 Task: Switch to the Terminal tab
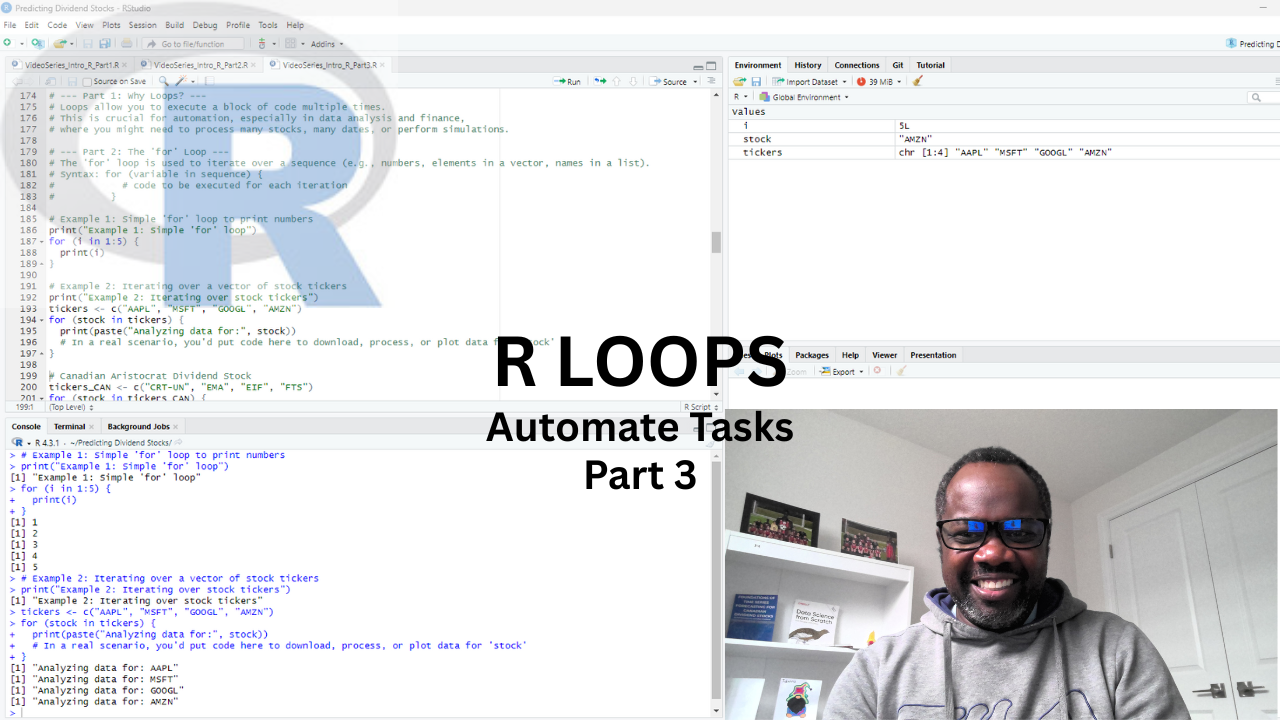(x=69, y=426)
